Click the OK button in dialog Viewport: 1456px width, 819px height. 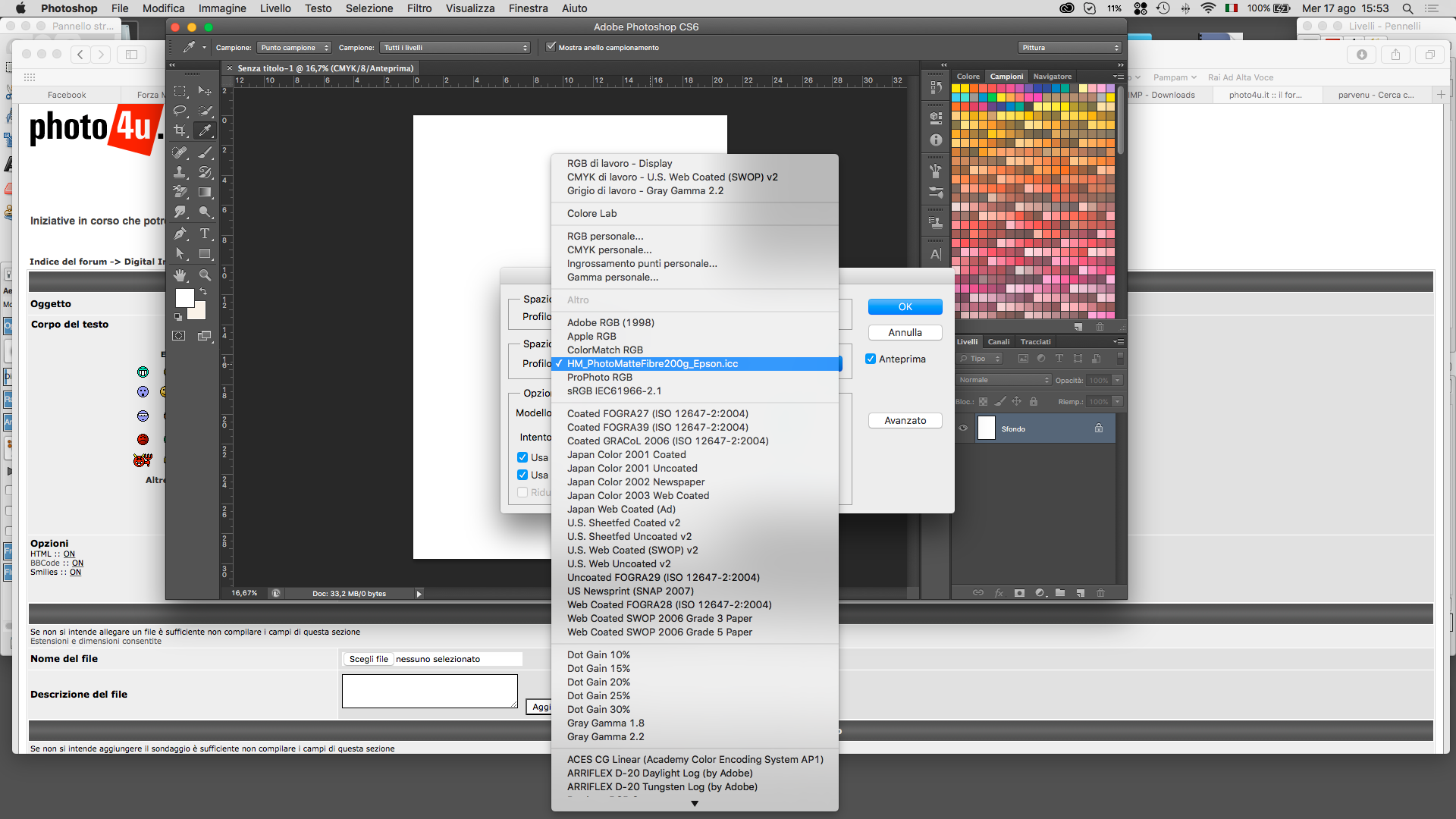click(905, 306)
